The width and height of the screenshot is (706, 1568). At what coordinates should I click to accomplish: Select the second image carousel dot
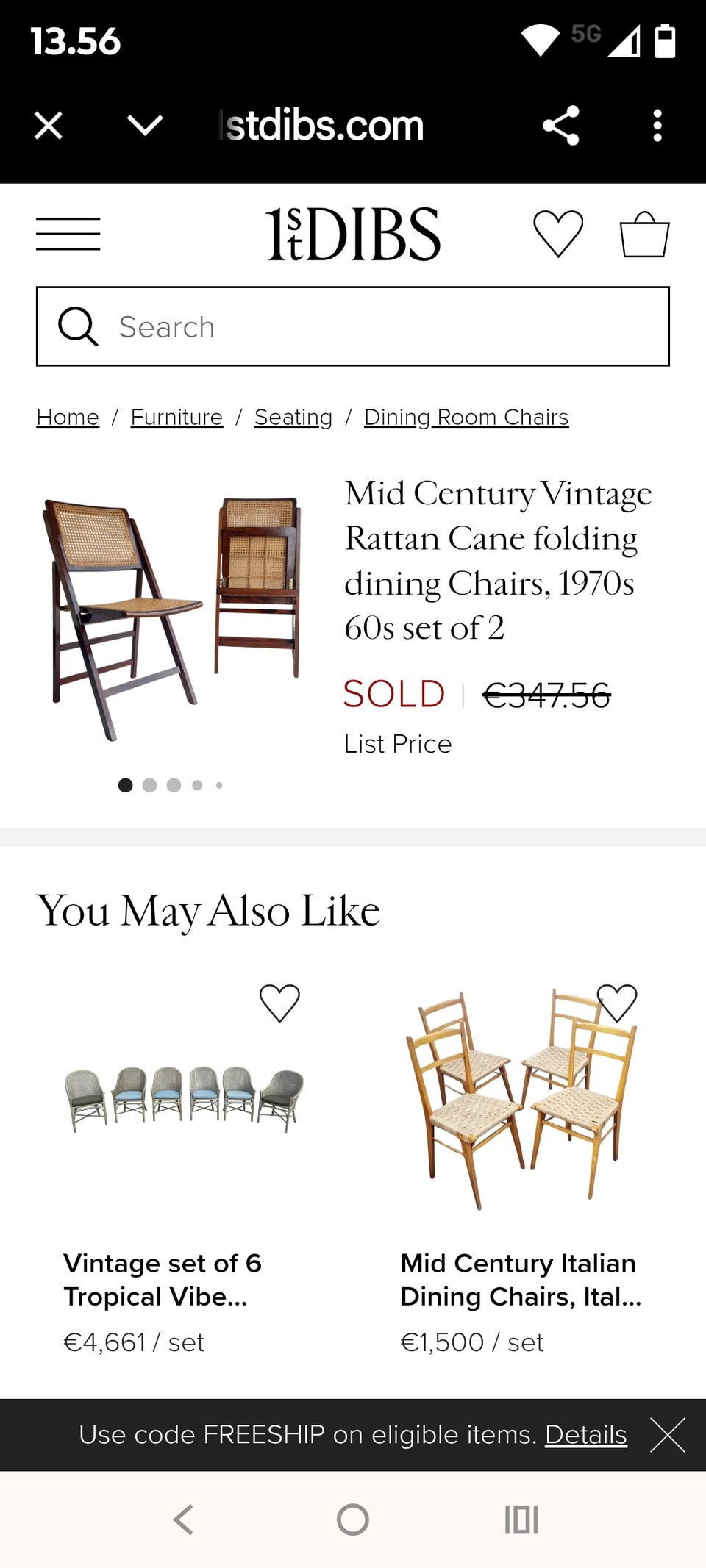[x=149, y=785]
